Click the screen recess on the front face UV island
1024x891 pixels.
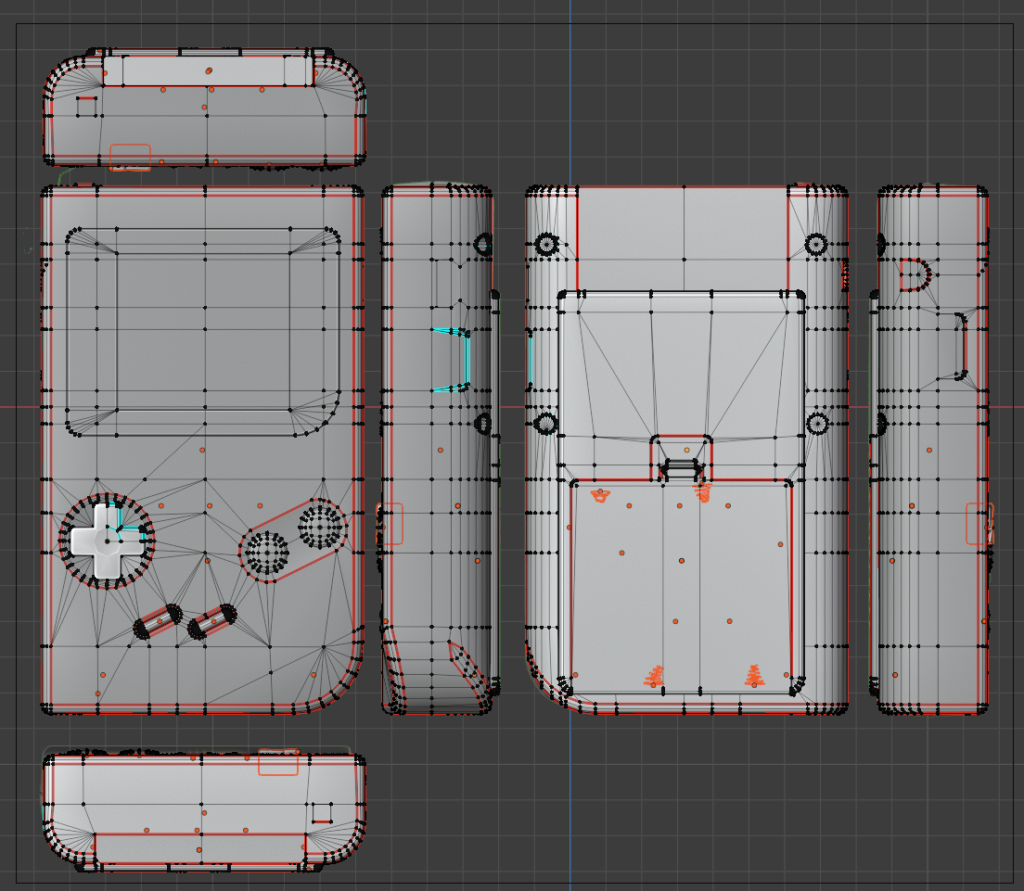203,332
